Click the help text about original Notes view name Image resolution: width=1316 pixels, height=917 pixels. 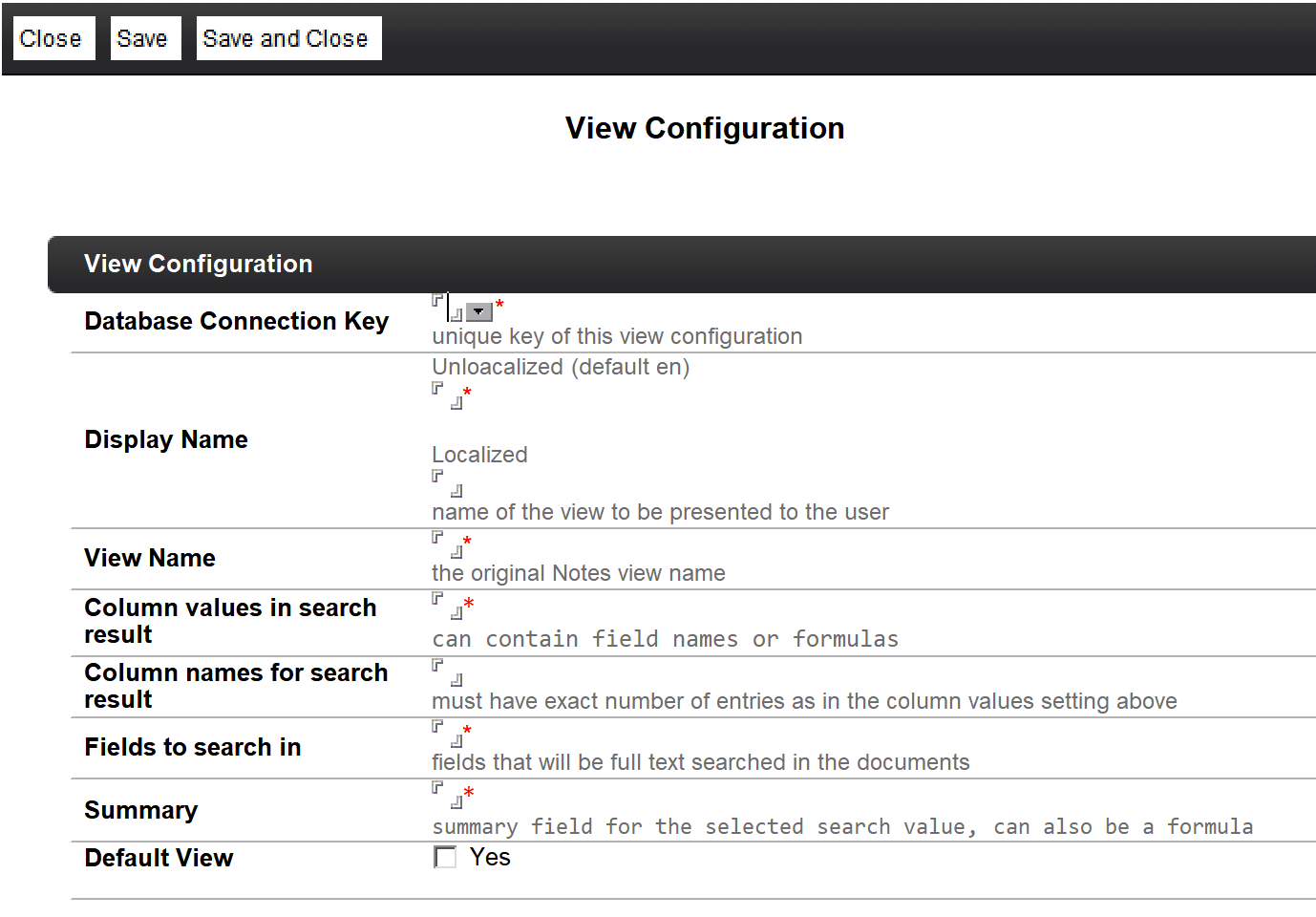[578, 573]
